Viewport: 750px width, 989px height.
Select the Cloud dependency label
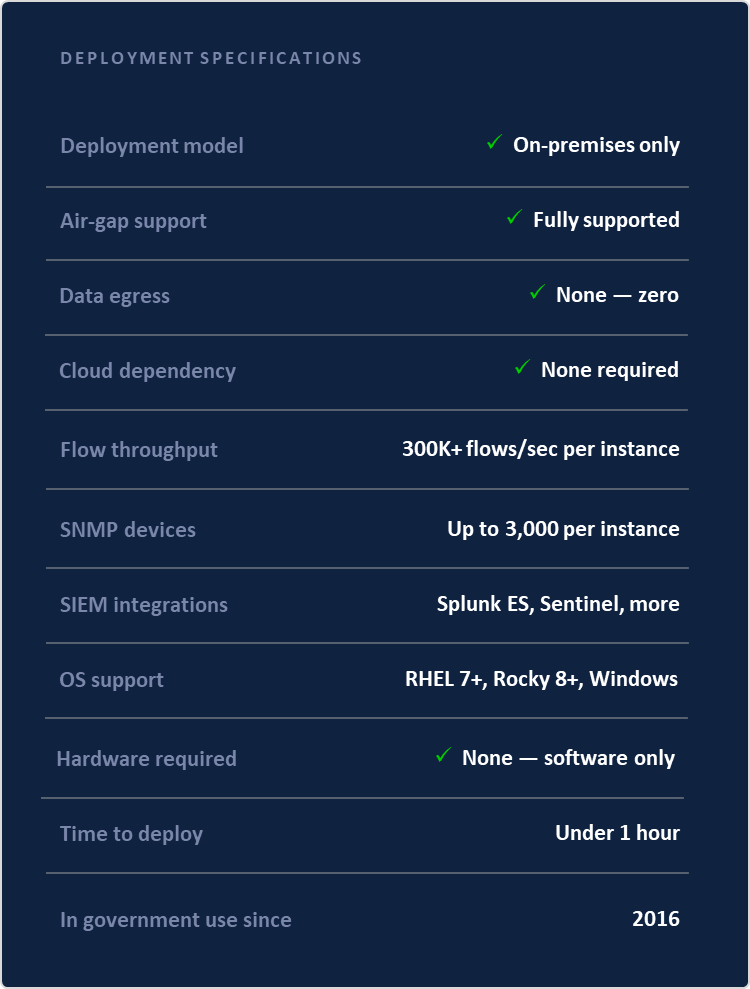click(x=147, y=371)
